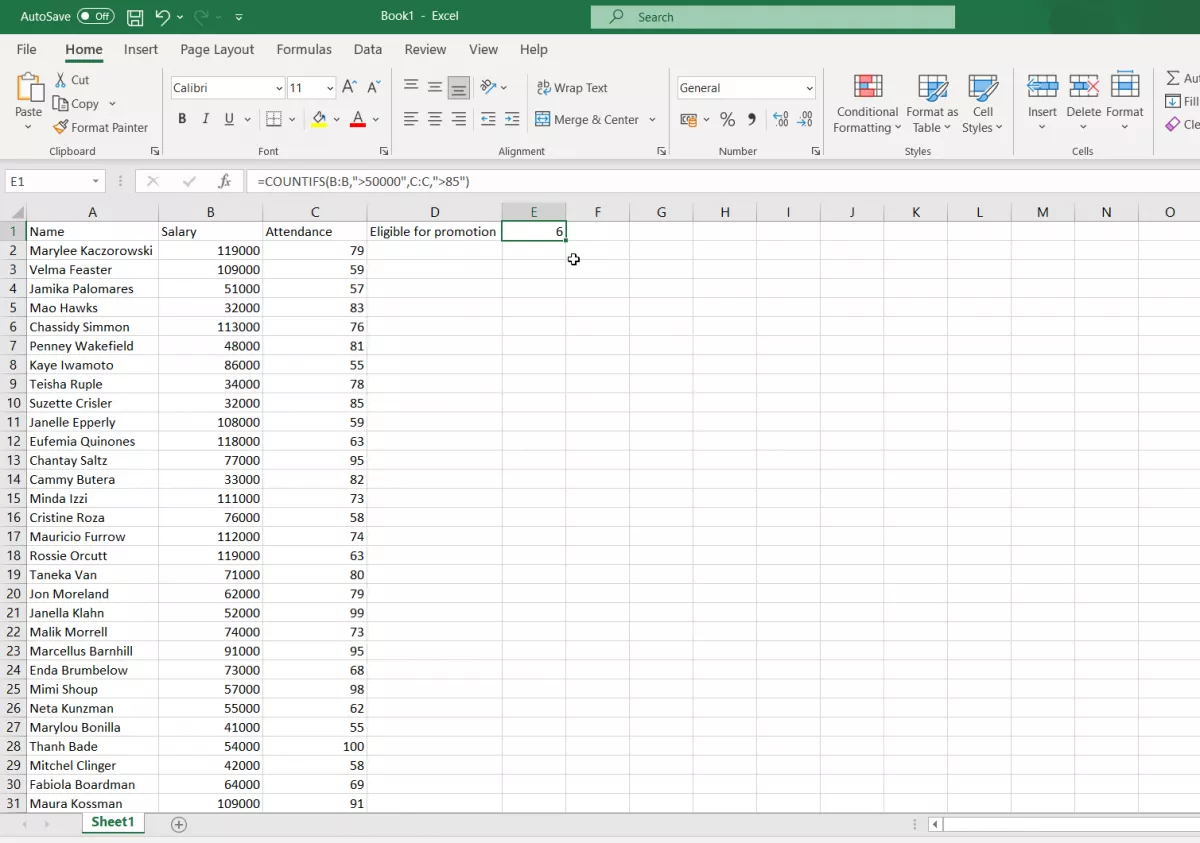Select the Sheet1 worksheet tab
This screenshot has height=843, width=1200.
113,822
